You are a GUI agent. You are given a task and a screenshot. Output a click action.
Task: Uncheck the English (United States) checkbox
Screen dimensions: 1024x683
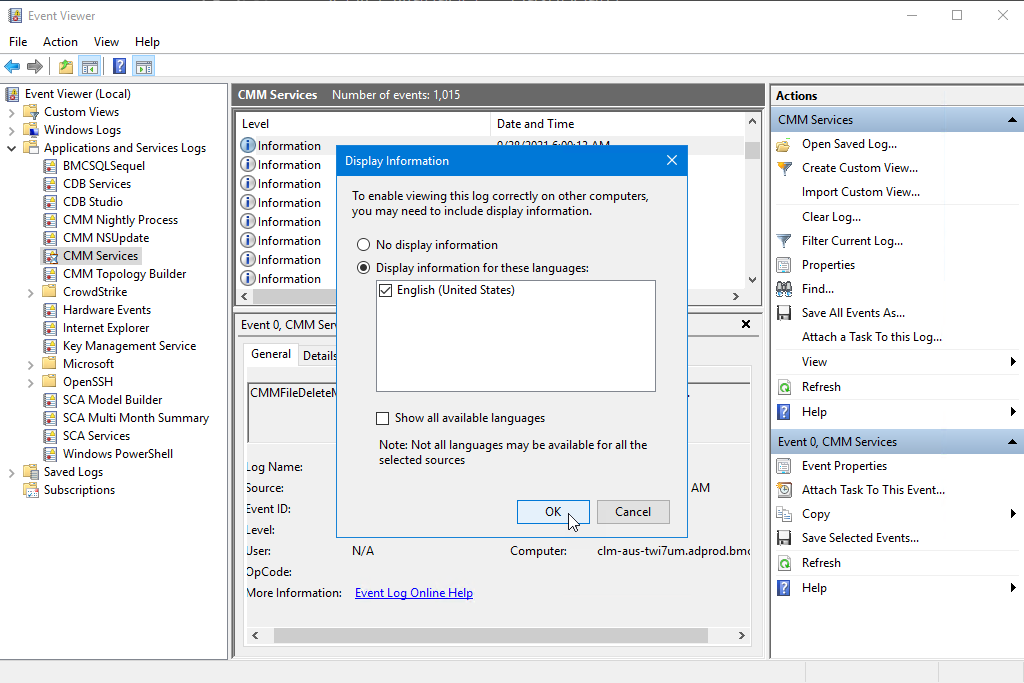(x=385, y=290)
